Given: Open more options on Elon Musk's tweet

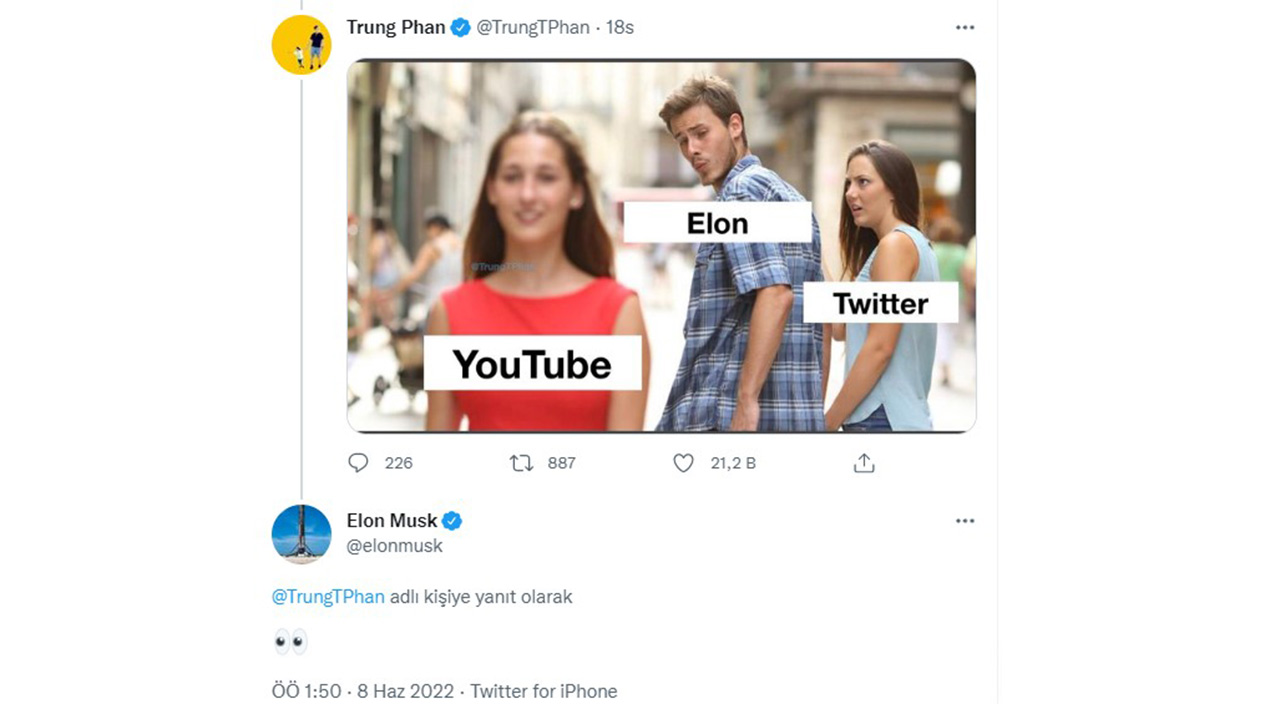Looking at the screenshot, I should (964, 521).
